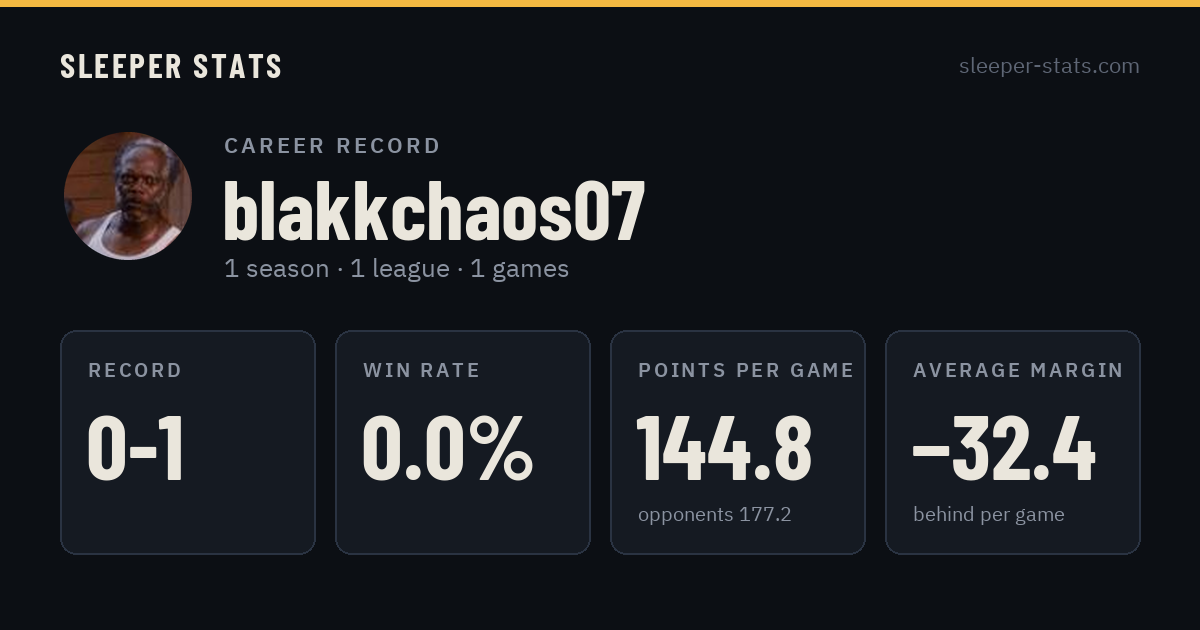
Task: Click the blakkchaos07 profile avatar
Action: tap(128, 196)
